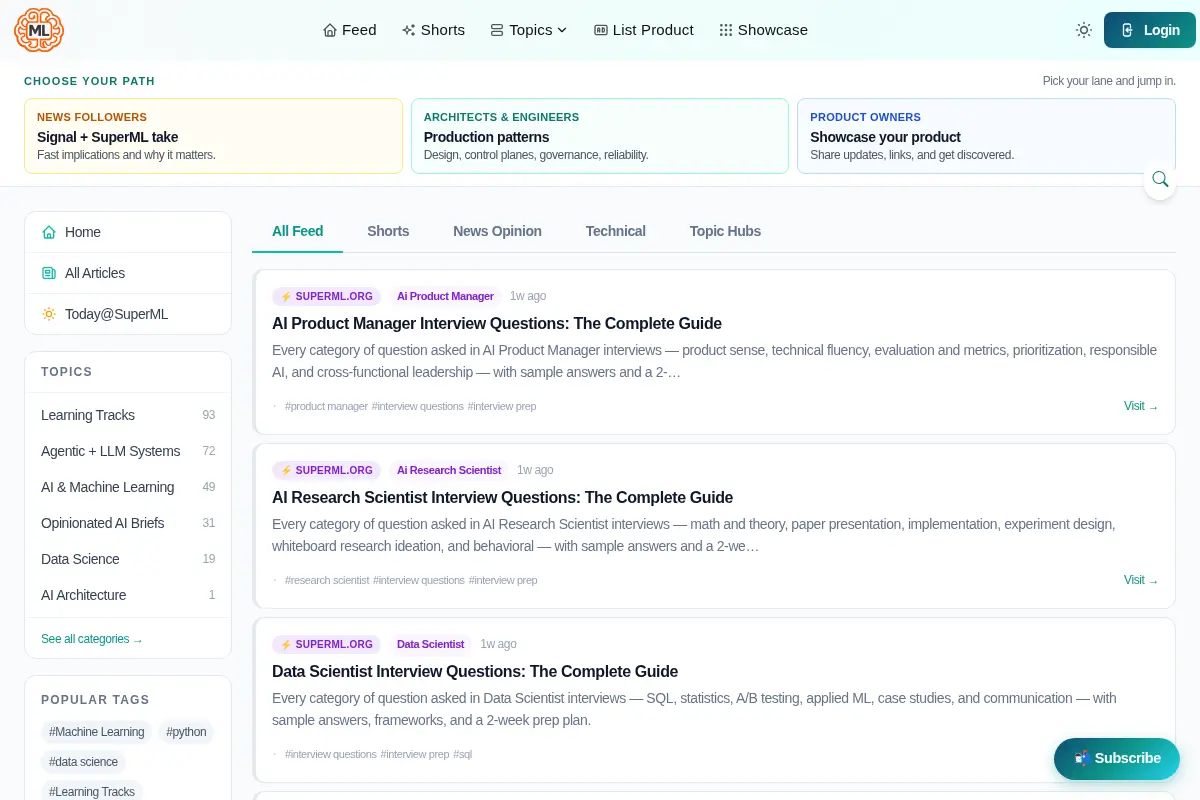Click the Data Scientist category badge
This screenshot has height=800, width=1200.
pos(431,644)
